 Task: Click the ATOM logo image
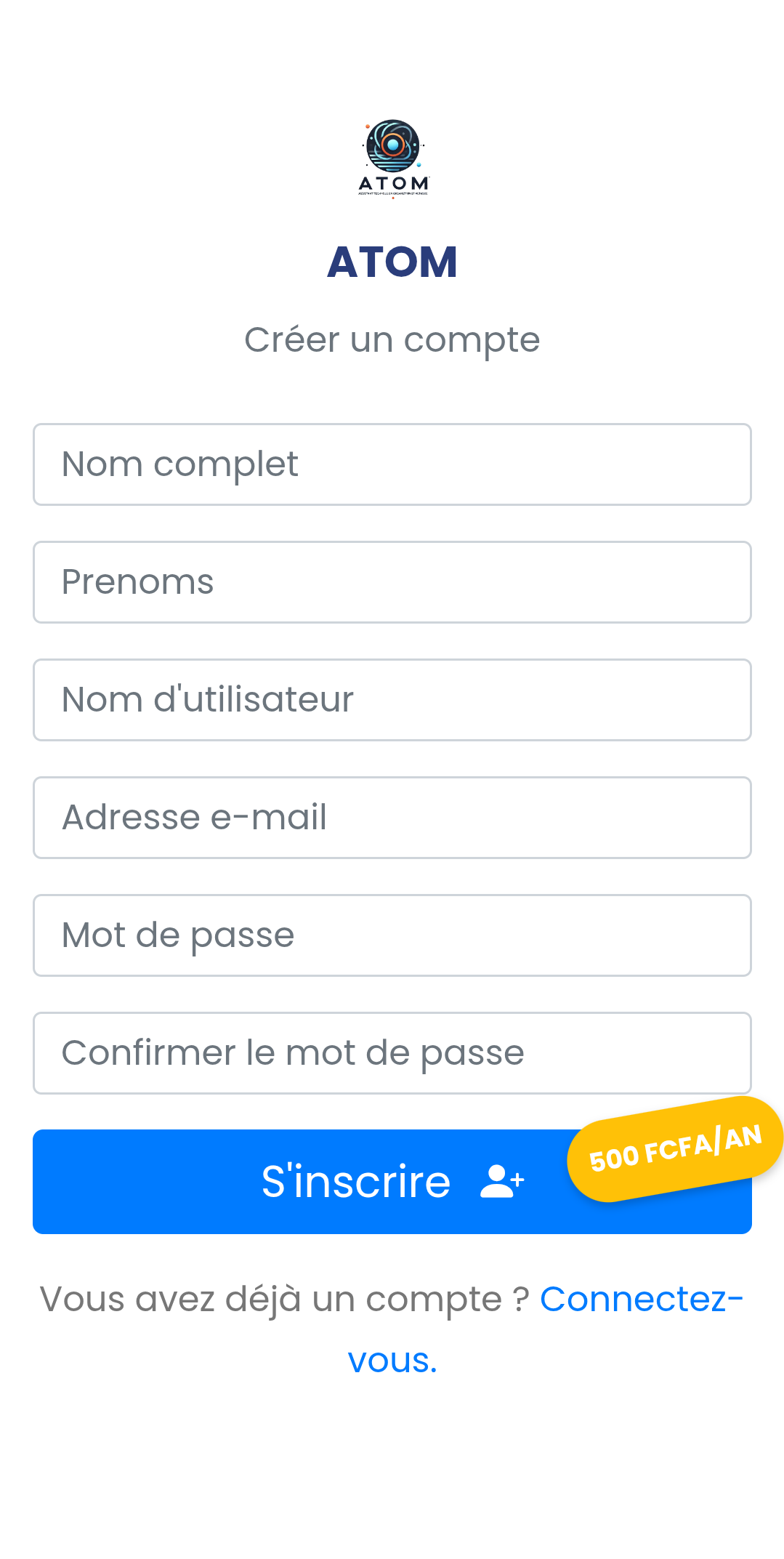coord(392,158)
